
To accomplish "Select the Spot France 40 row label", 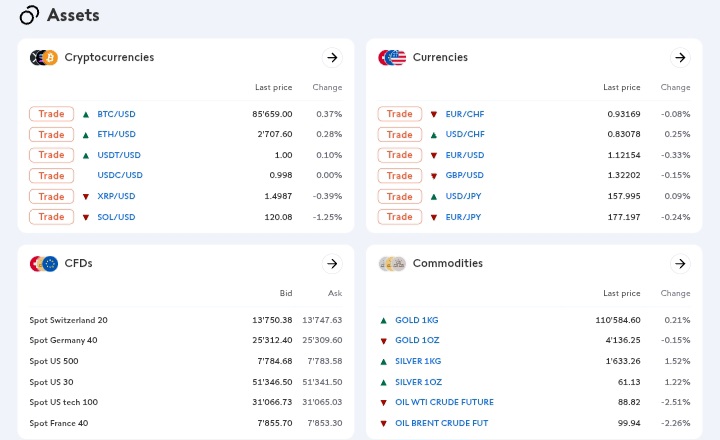I will click(x=59, y=423).
